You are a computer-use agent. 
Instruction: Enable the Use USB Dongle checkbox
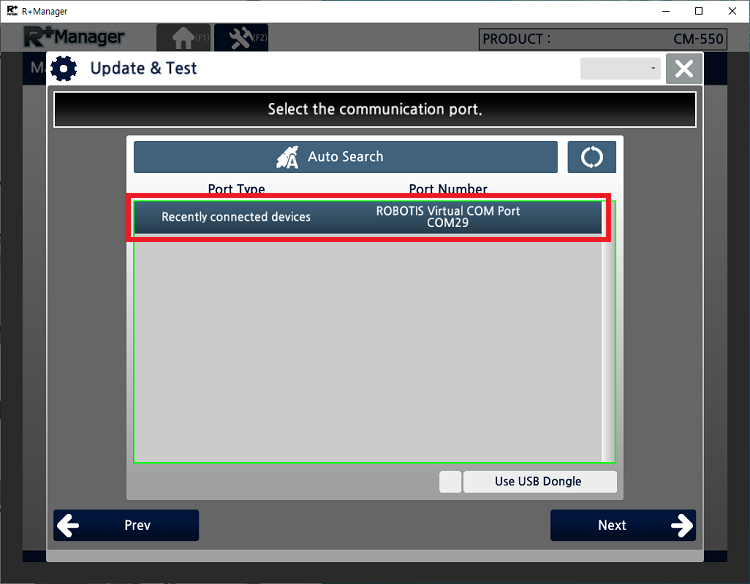coord(450,481)
